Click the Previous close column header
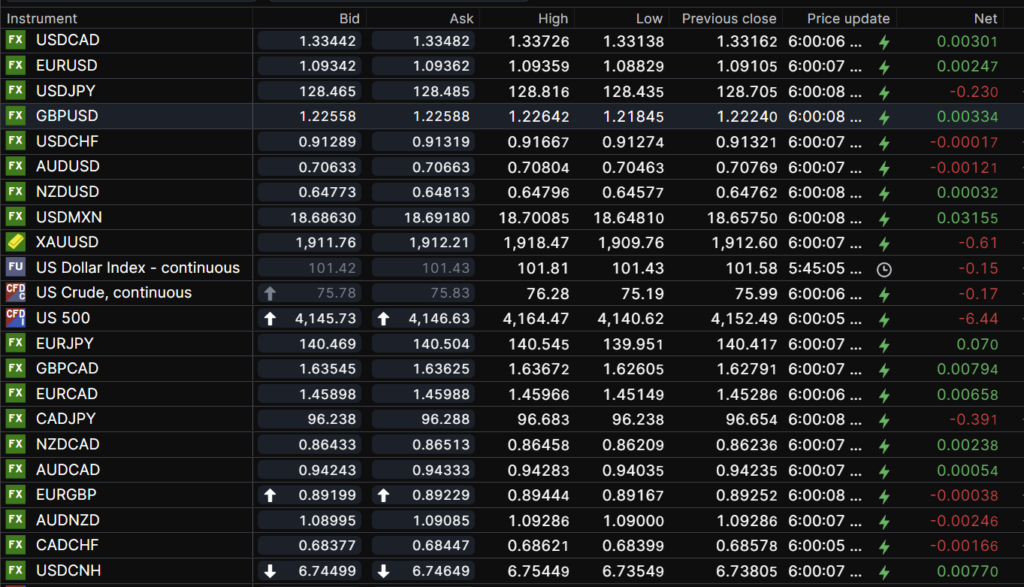The height and width of the screenshot is (587, 1024). (x=729, y=18)
